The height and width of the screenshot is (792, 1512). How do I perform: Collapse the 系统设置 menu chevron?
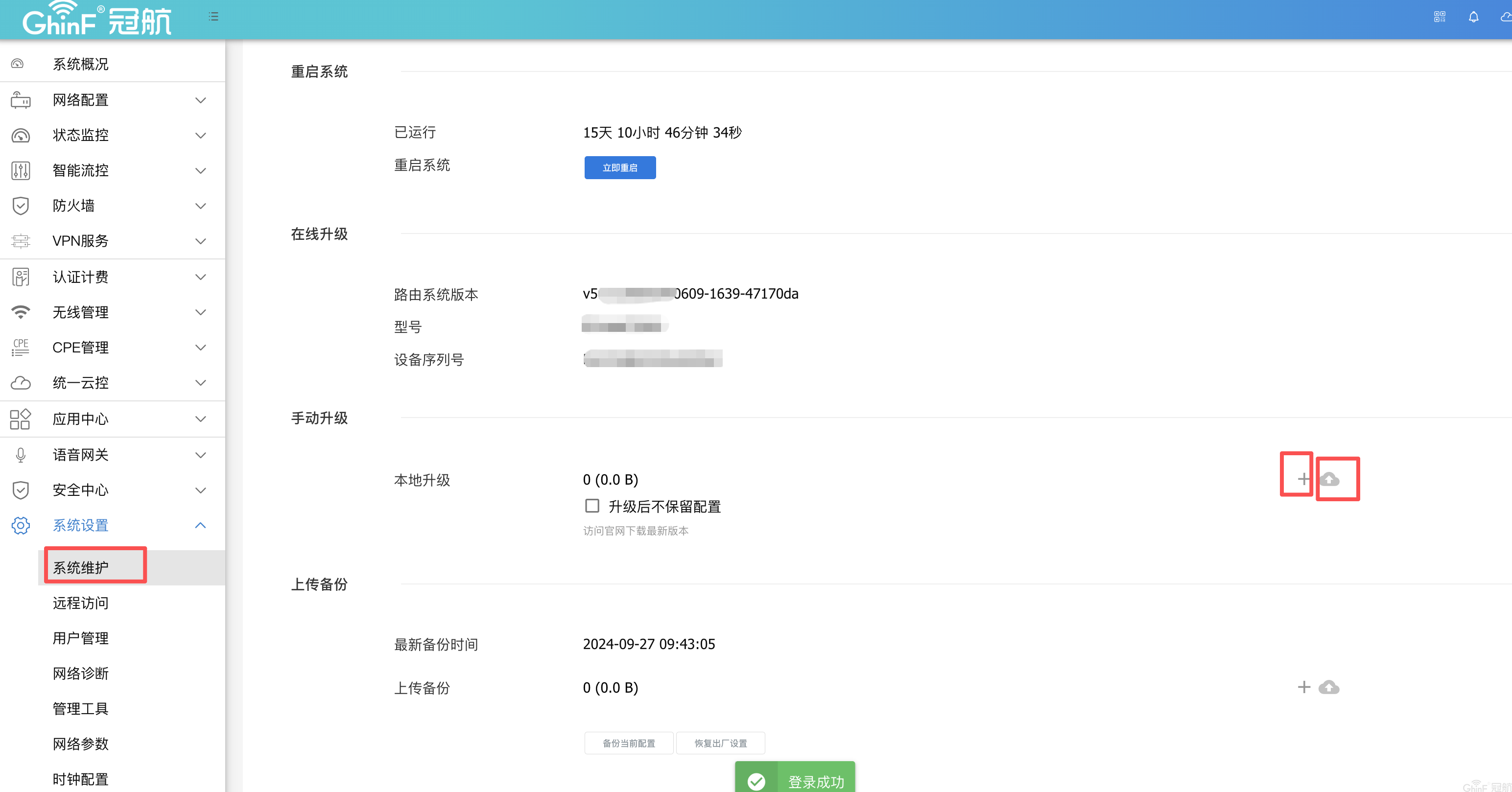(x=200, y=525)
